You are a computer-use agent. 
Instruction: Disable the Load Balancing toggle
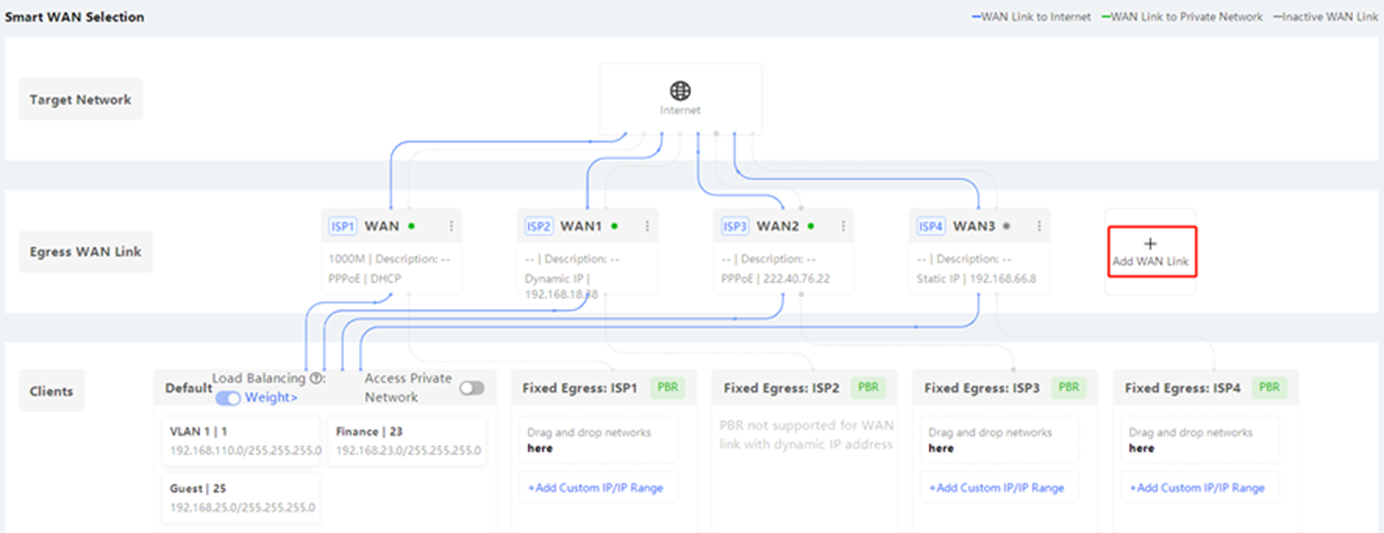pyautogui.click(x=228, y=398)
